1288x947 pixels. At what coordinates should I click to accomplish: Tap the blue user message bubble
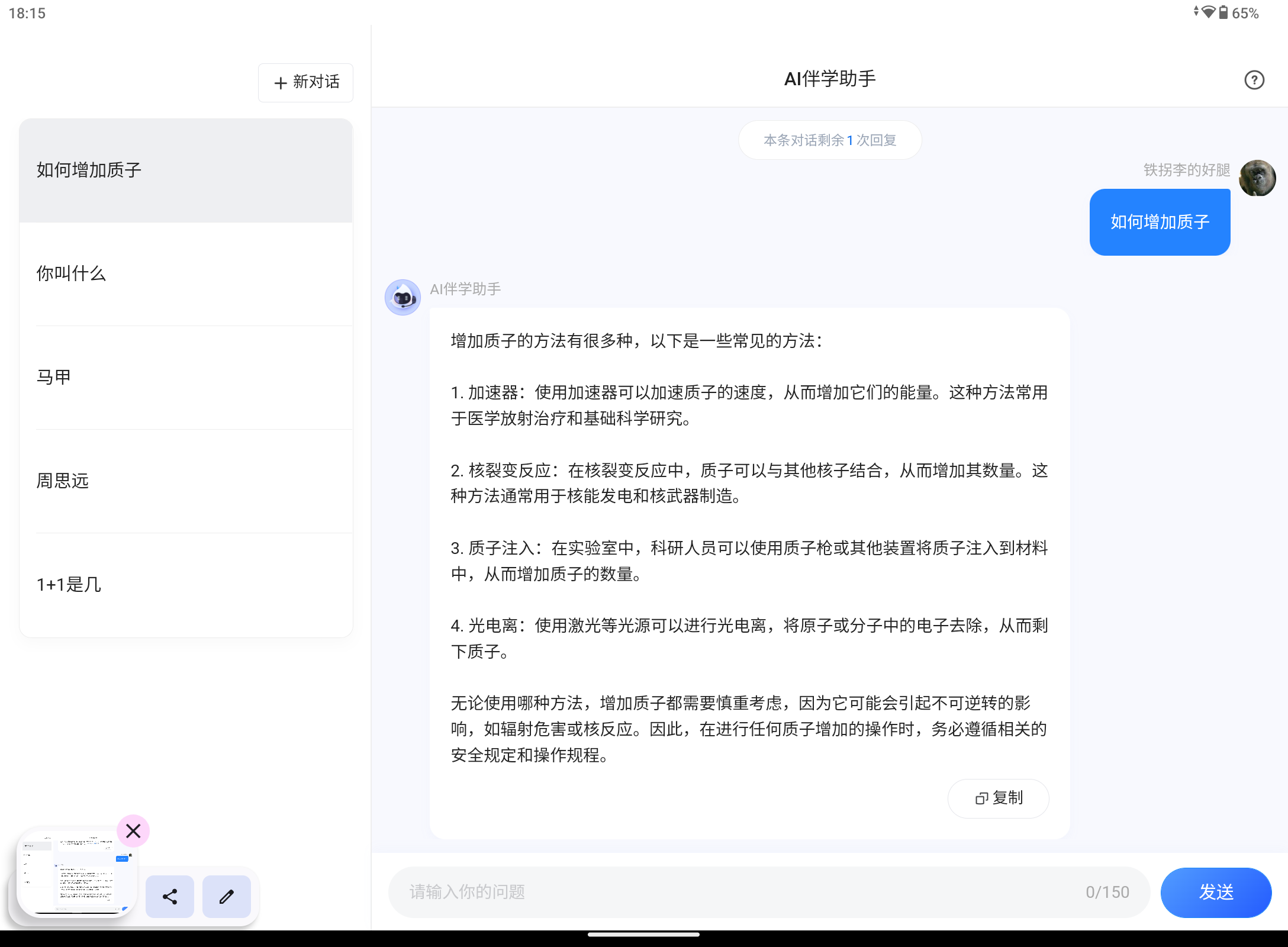click(x=1160, y=222)
